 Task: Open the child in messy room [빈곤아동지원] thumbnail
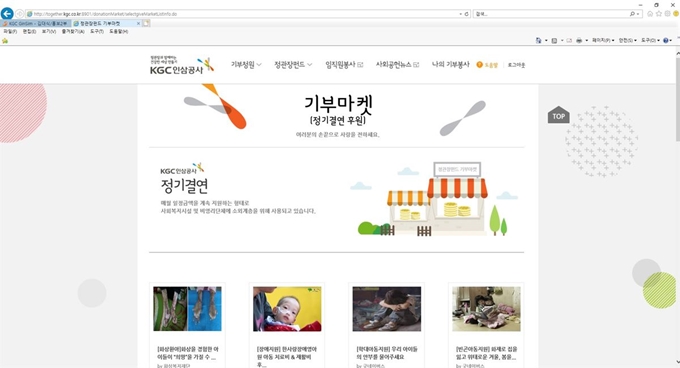486,309
